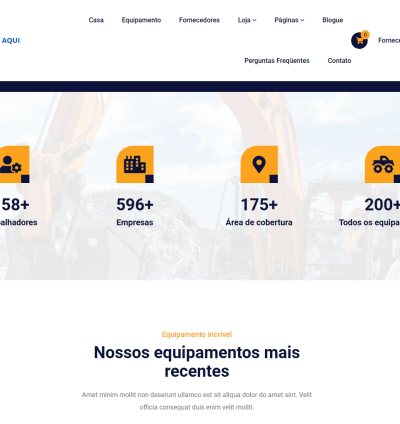Select the 596+ counter value
Image resolution: width=400 pixels, height=424 pixels.
click(x=135, y=204)
